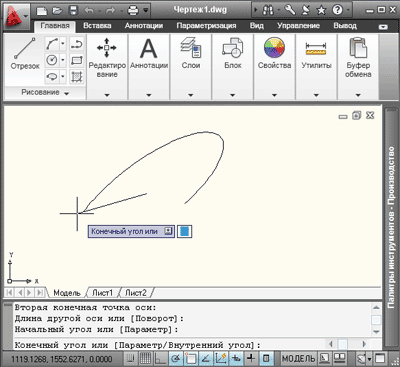Undo the last action

[x=89, y=10]
